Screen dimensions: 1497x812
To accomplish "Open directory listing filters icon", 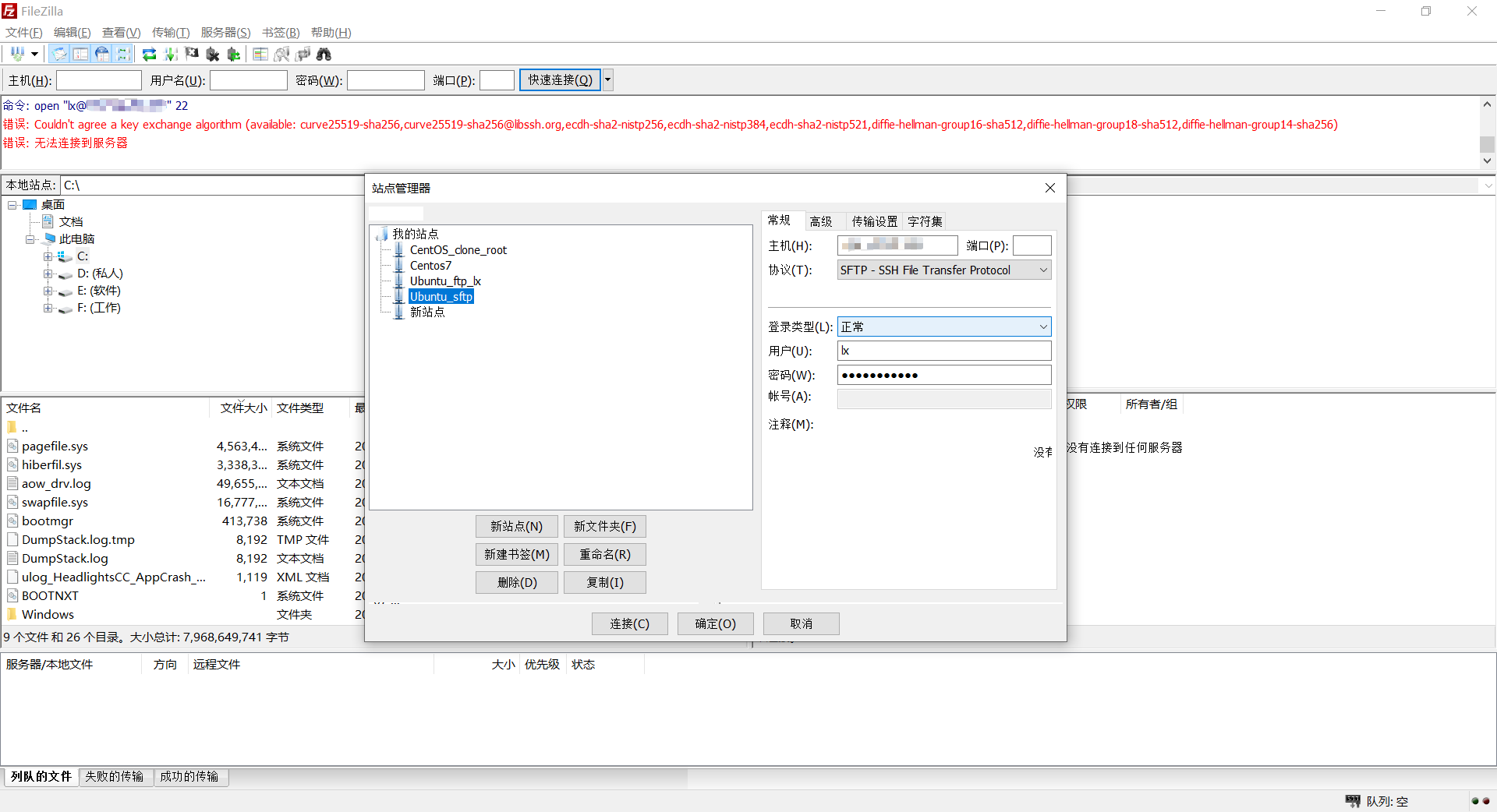I will pyautogui.click(x=260, y=54).
